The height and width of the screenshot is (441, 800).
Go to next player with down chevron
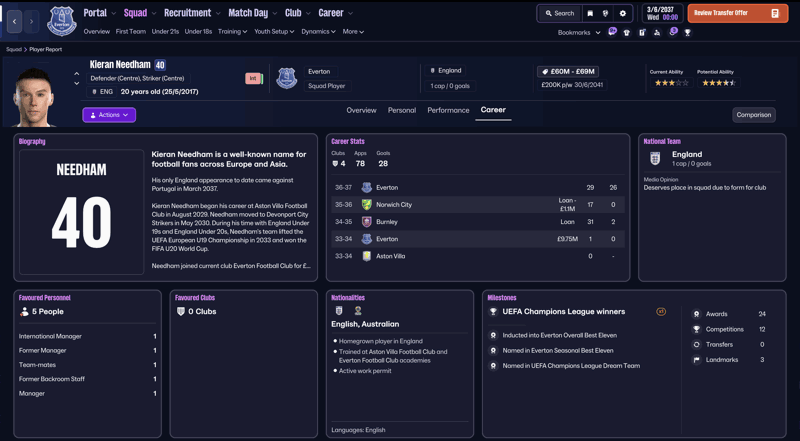[x=77, y=84]
